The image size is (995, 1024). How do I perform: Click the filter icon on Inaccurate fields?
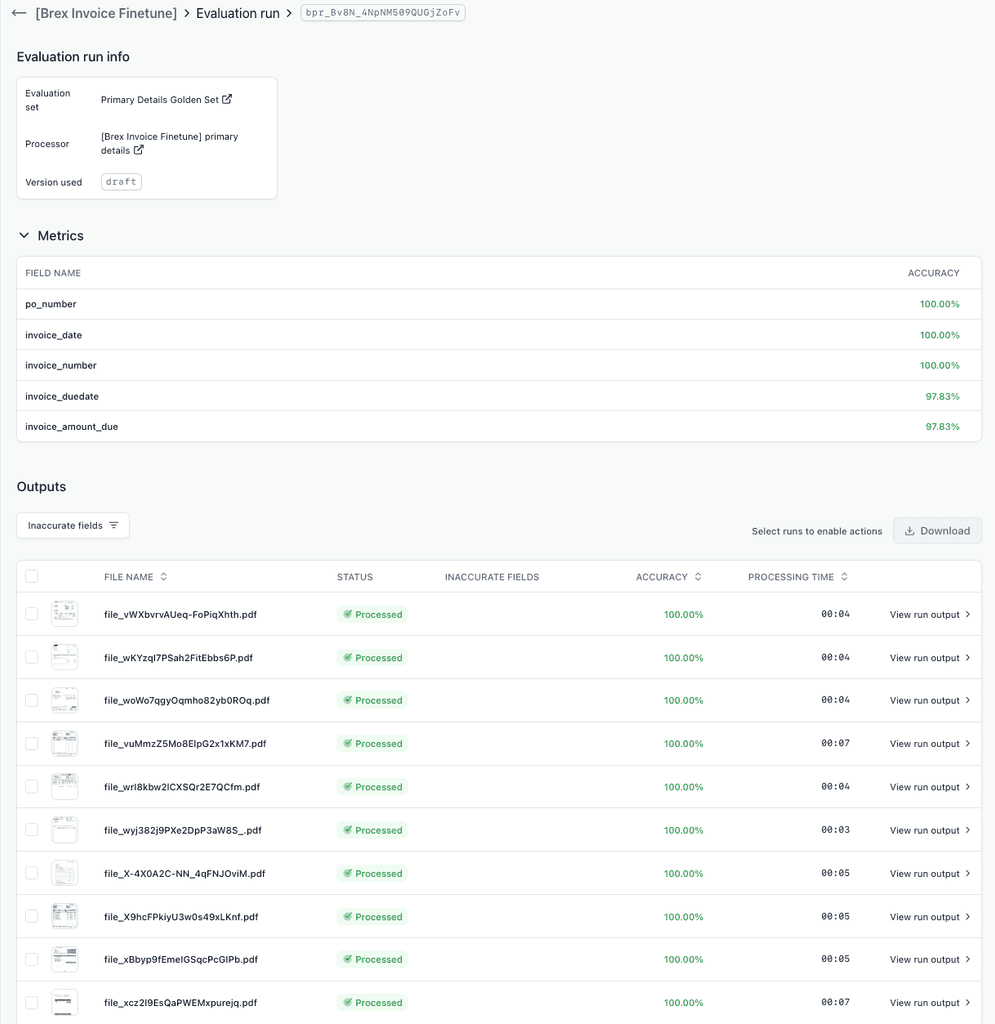tap(113, 525)
